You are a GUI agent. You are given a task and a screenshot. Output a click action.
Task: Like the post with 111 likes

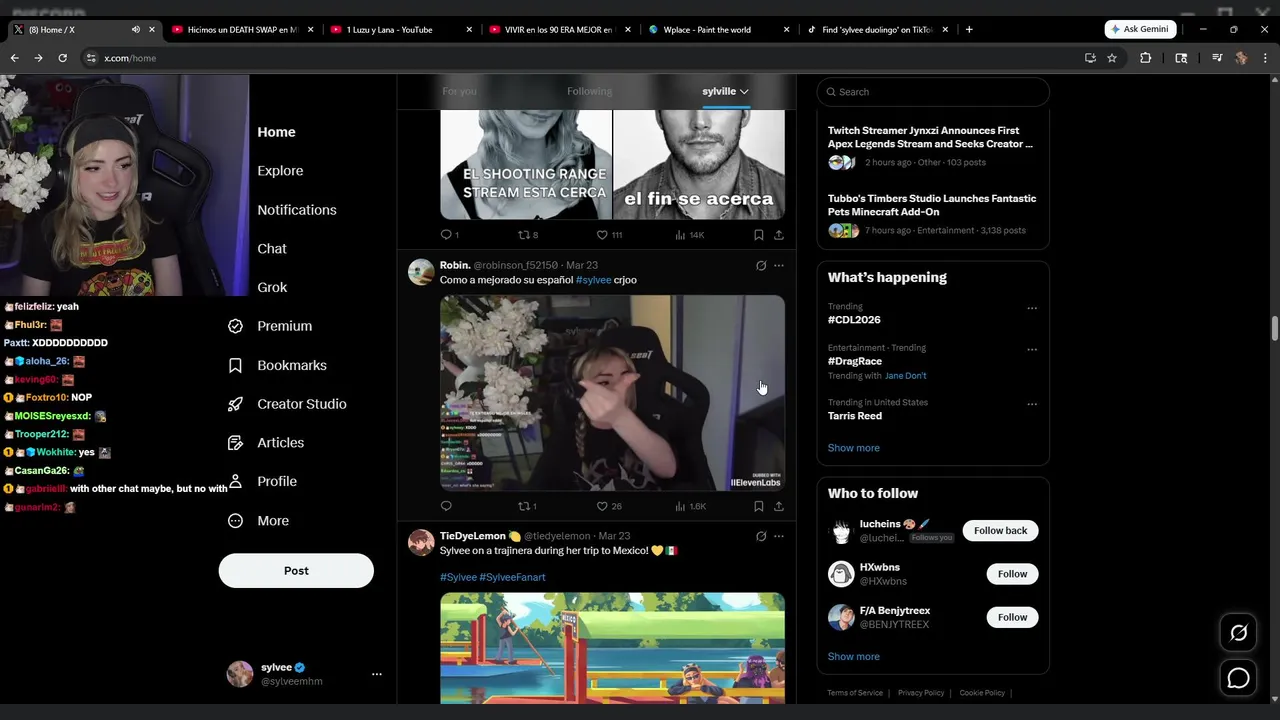[x=609, y=235]
